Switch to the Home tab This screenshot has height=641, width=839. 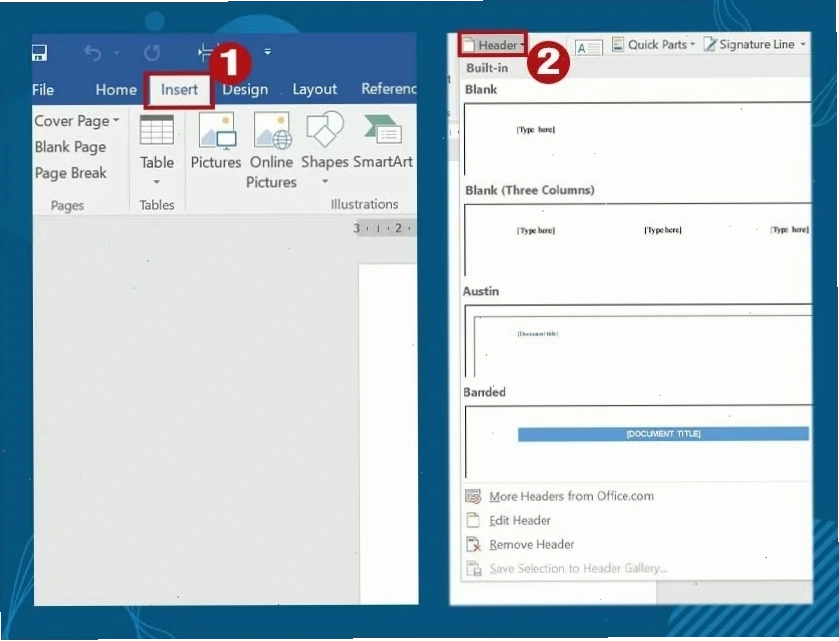click(116, 89)
